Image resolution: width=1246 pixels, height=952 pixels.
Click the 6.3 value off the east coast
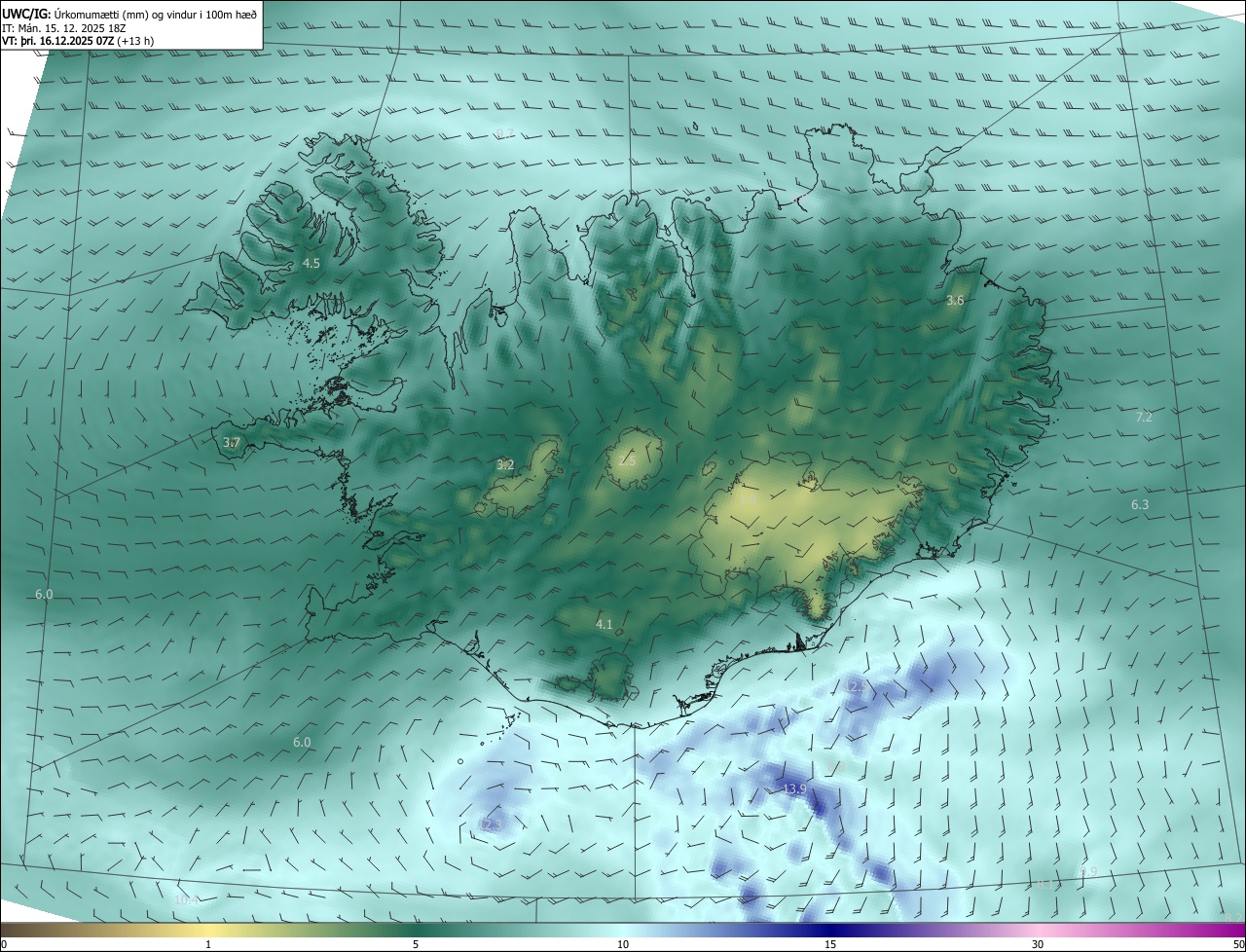click(1140, 505)
